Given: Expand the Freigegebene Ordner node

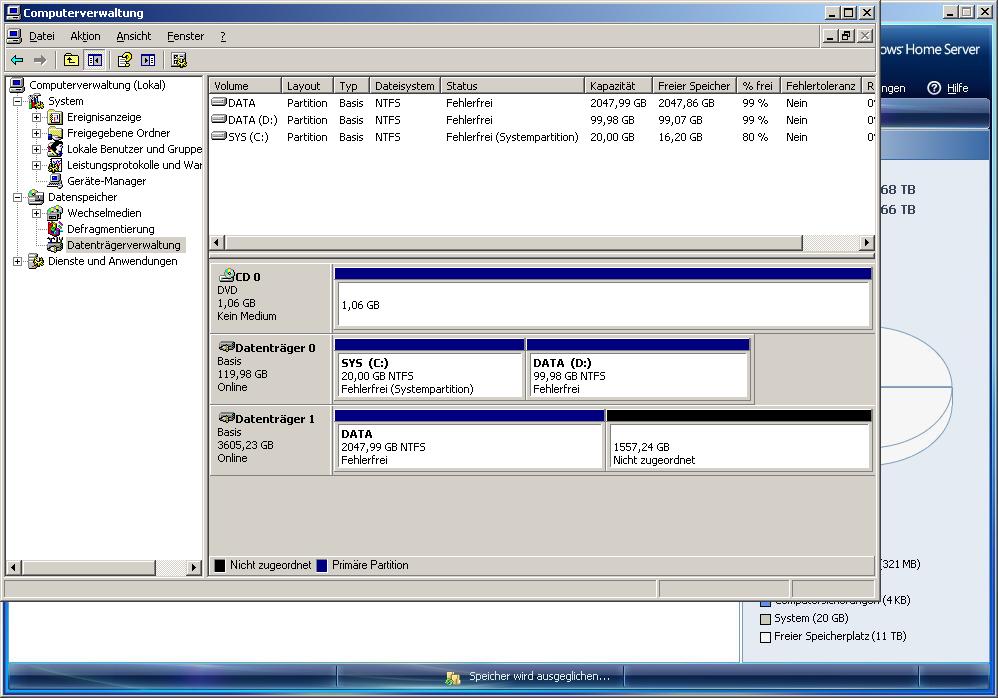Looking at the screenshot, I should (36, 133).
